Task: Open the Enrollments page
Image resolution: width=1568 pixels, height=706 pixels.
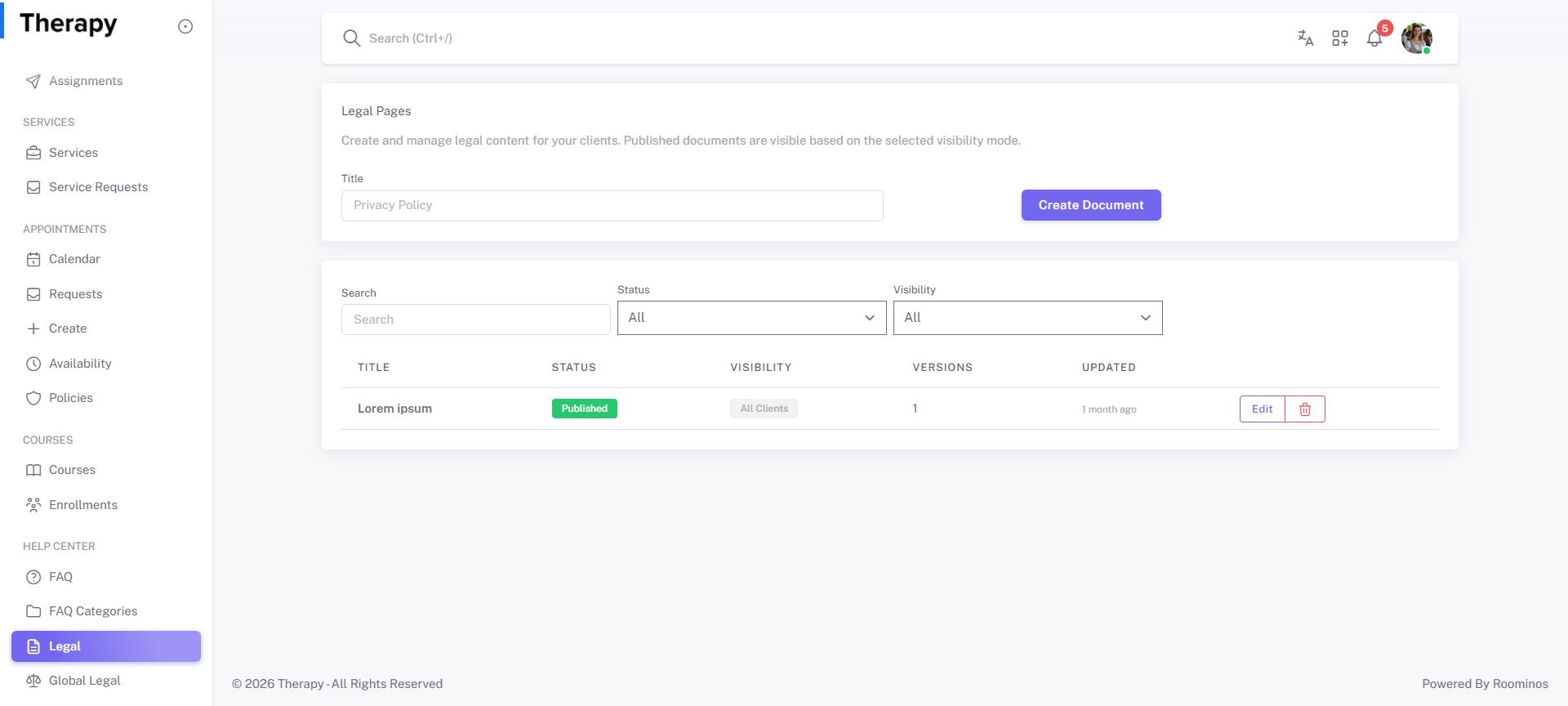Action: [x=83, y=505]
